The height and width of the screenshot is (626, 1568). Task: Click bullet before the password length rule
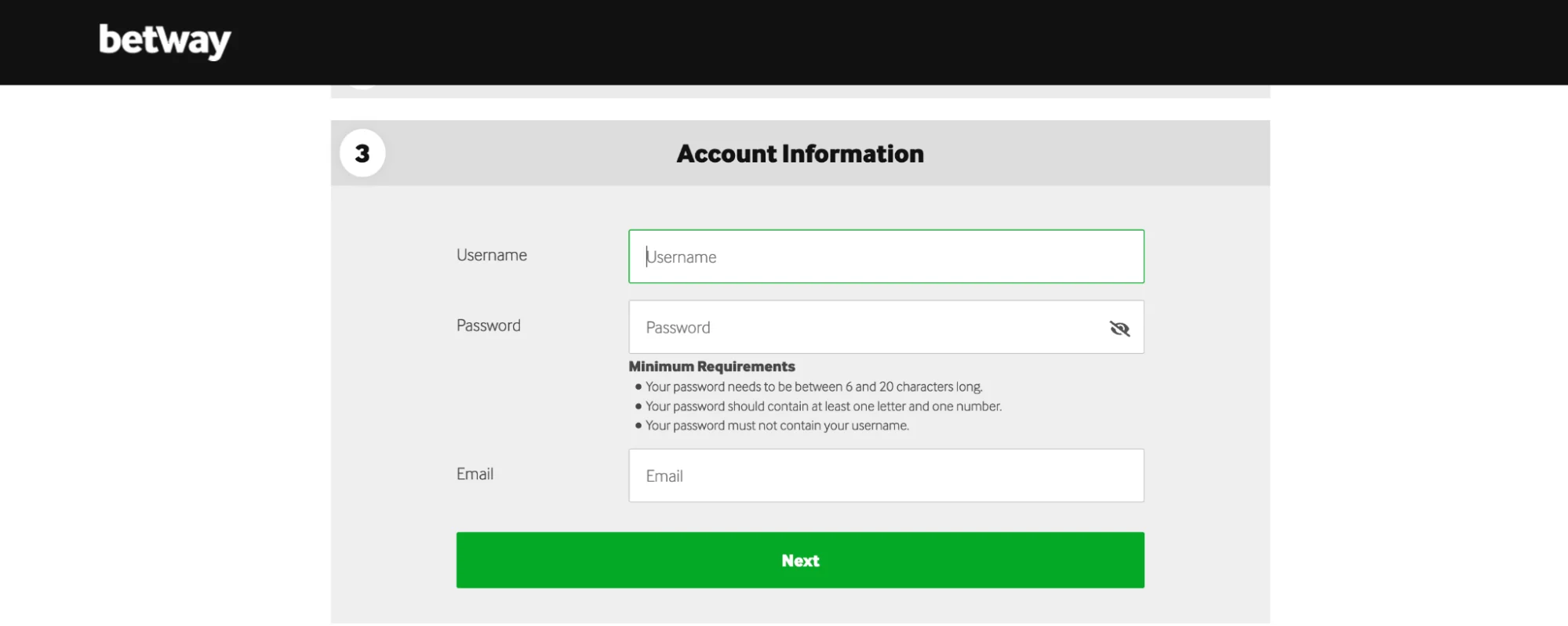click(638, 387)
